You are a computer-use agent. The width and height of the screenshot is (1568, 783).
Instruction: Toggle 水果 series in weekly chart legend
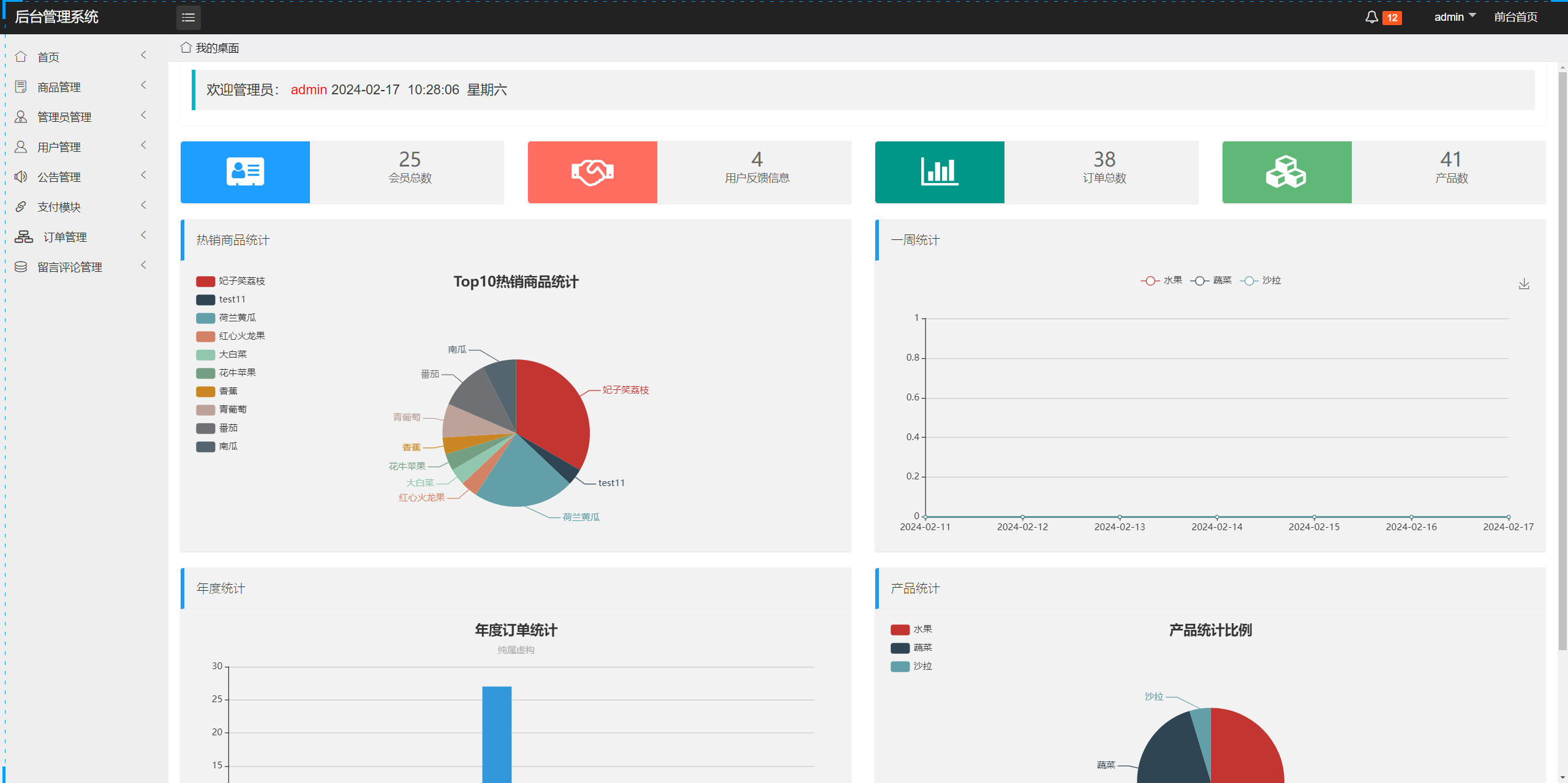(x=1163, y=280)
